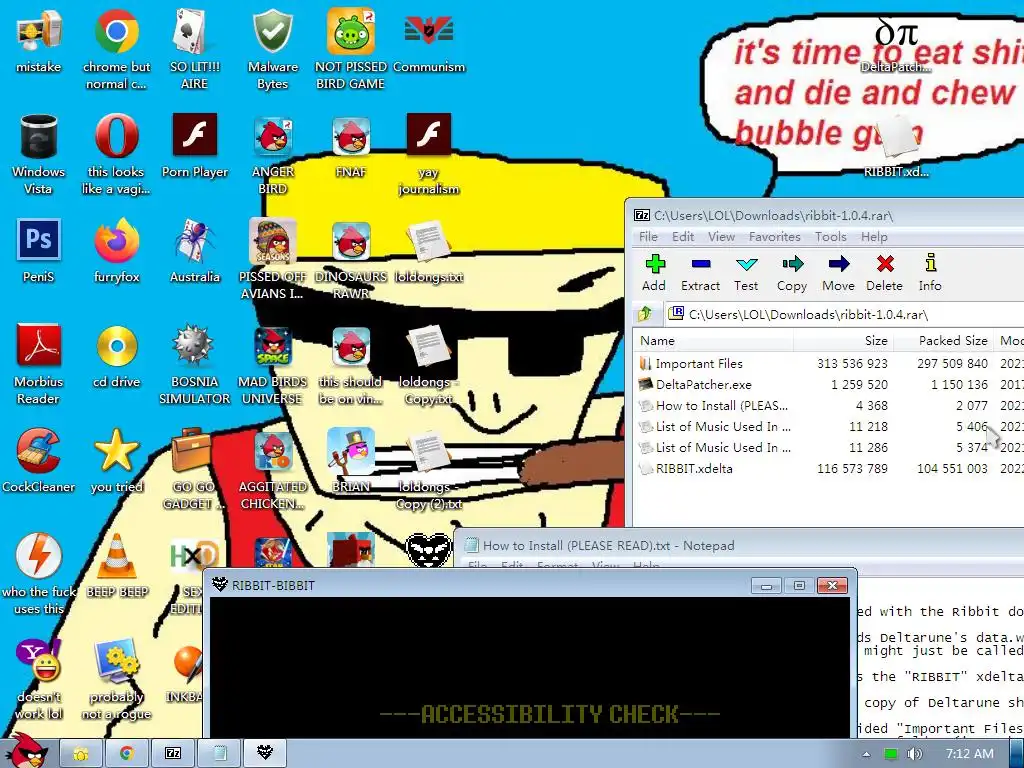Select the BOSNIA SIMULATOR minesweeper icon
Screen dimensions: 1024x768
(x=195, y=364)
